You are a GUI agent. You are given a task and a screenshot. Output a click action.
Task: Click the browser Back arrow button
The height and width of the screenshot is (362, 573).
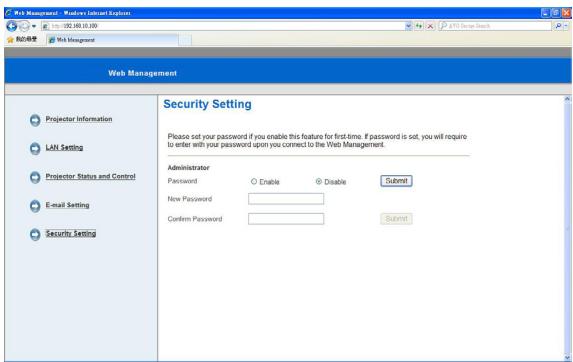12,26
